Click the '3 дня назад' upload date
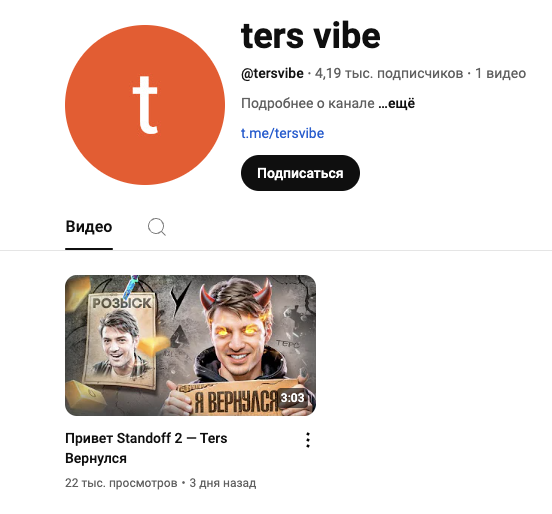552x514 pixels. (x=222, y=483)
